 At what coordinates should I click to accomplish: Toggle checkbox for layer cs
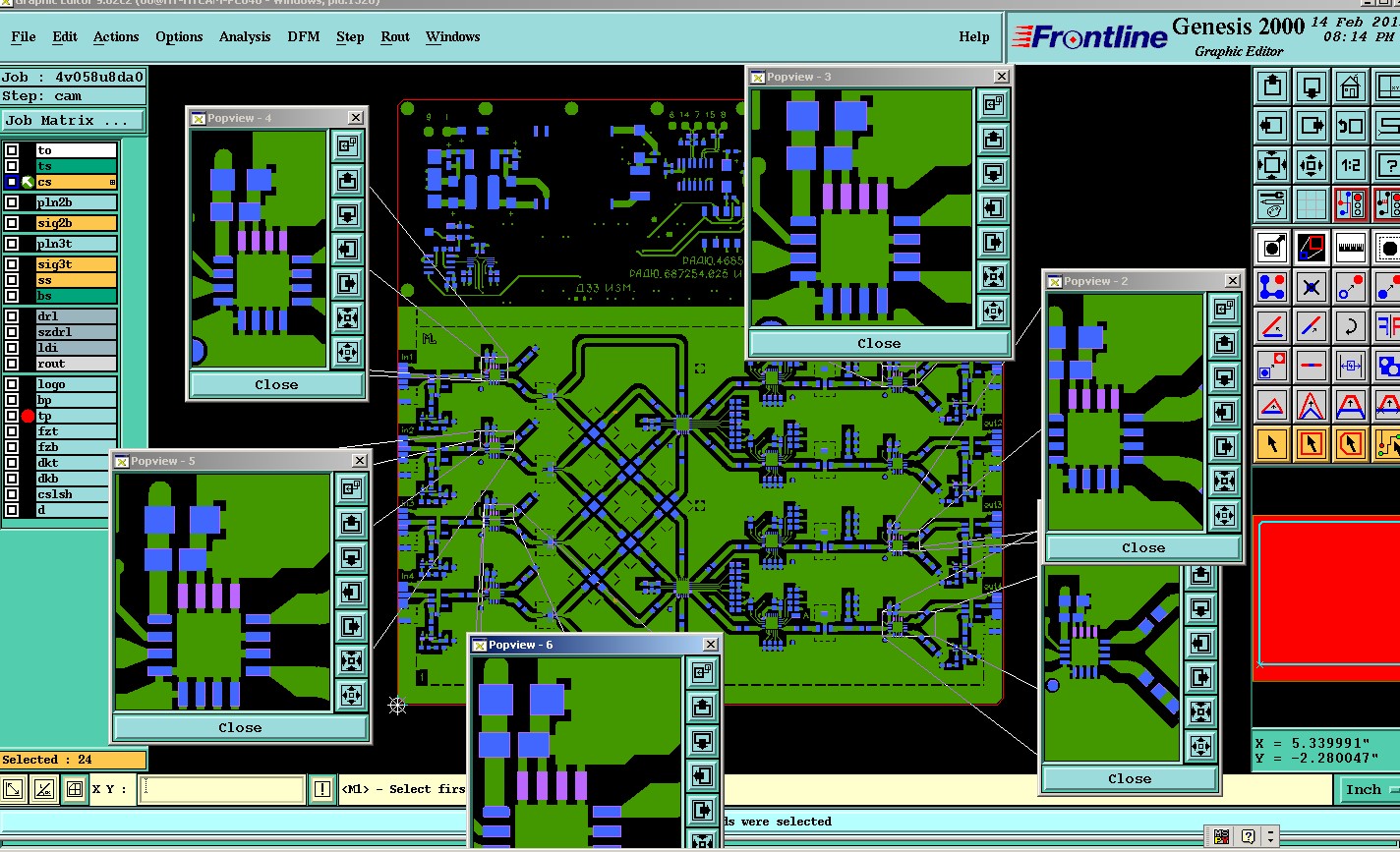(x=12, y=182)
